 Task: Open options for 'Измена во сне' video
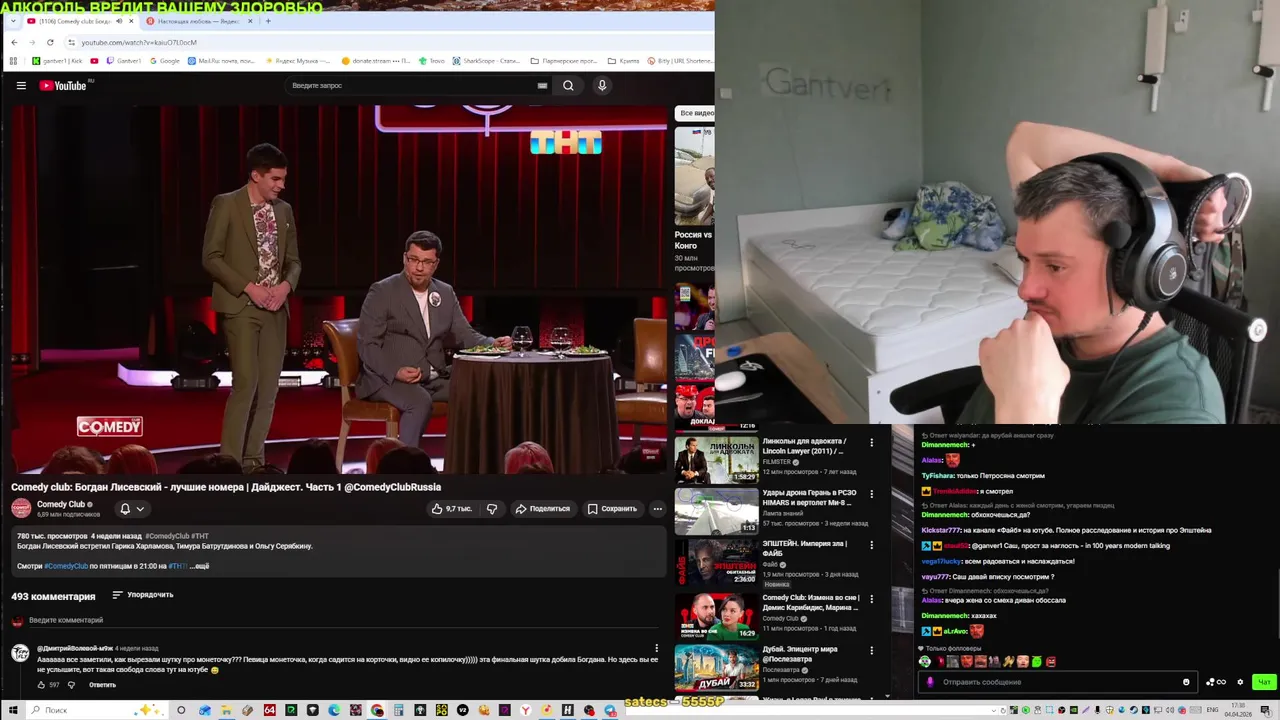(x=871, y=599)
